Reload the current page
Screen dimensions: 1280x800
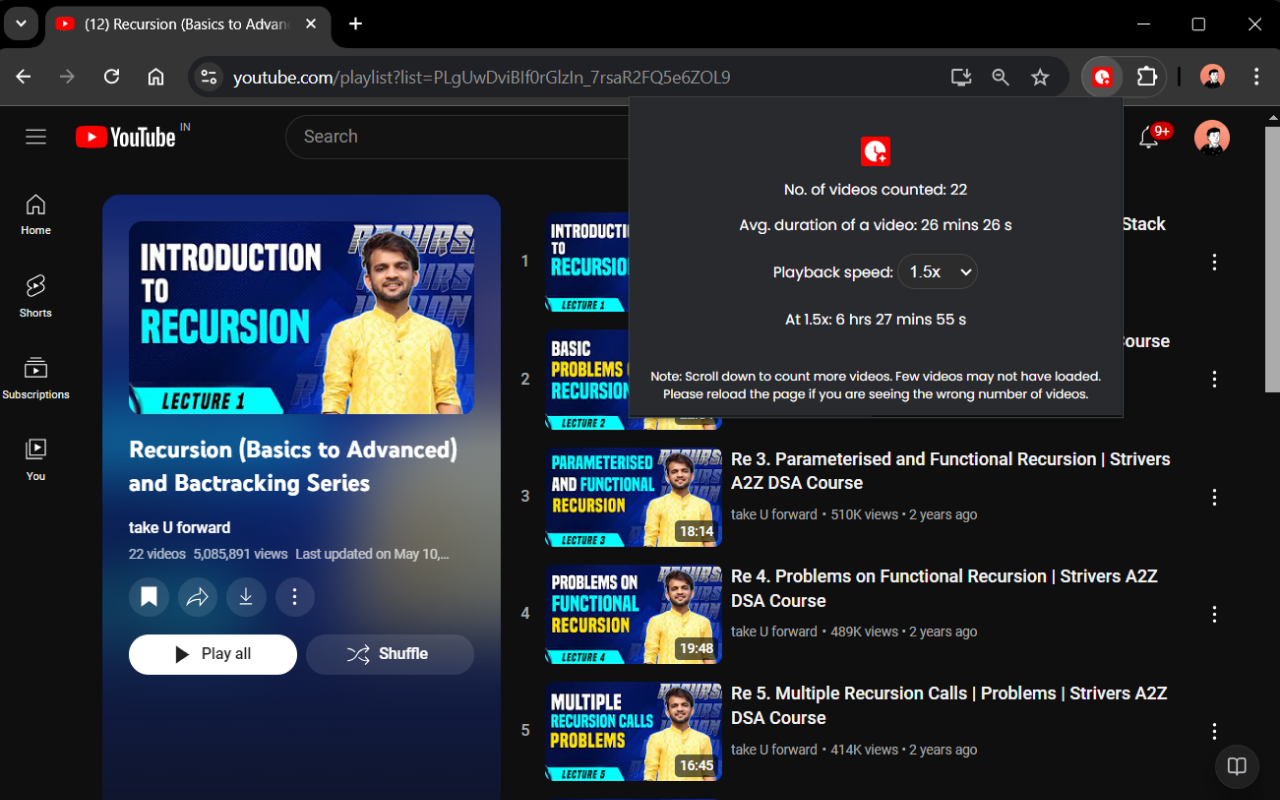(x=112, y=77)
